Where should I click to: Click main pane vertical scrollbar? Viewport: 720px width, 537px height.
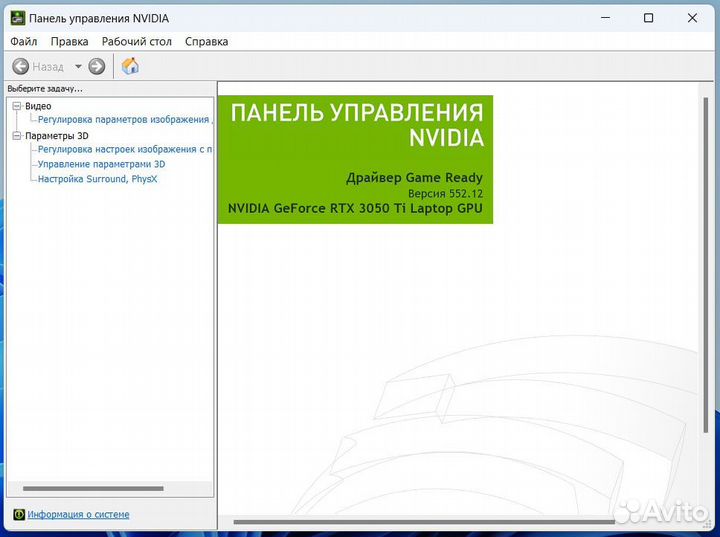tap(706, 265)
